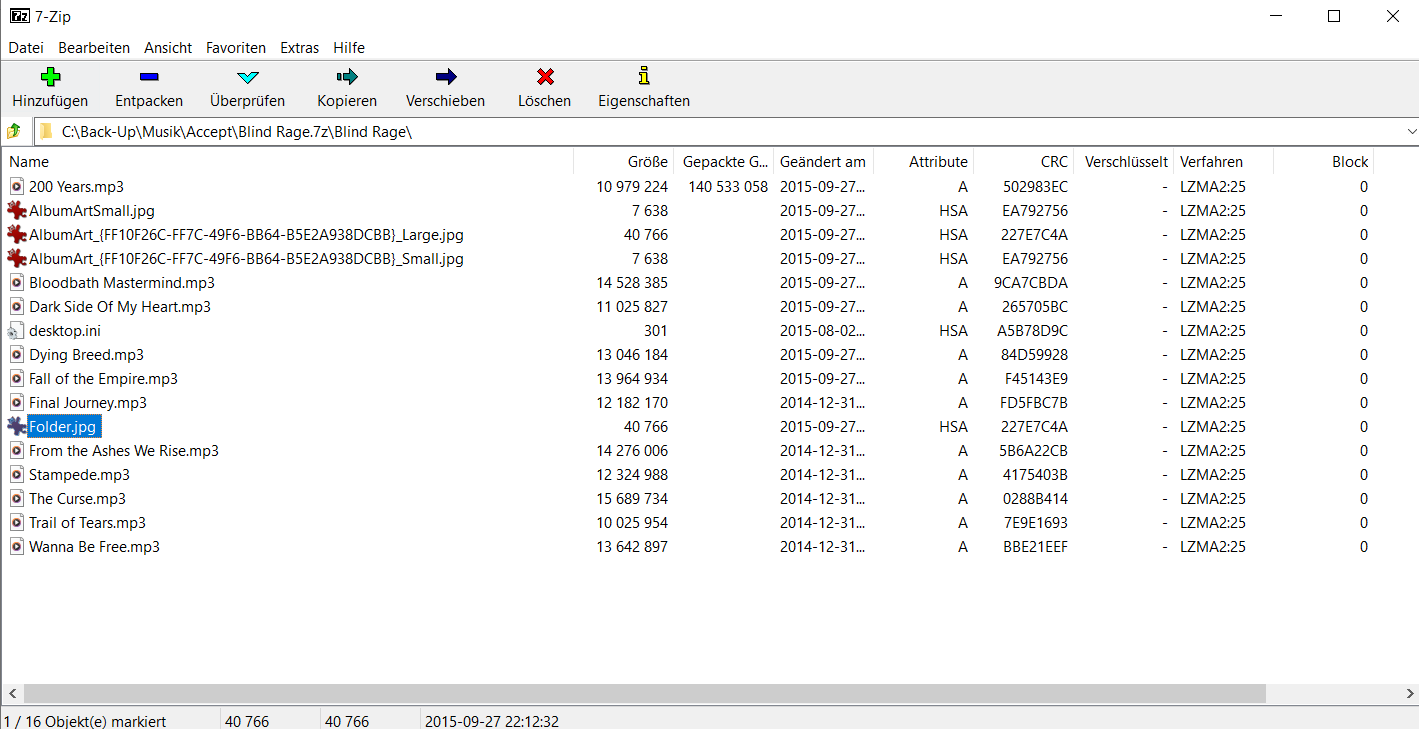The height and width of the screenshot is (729, 1419).
Task: Click the Dark Side Of My Heart.mp3 icon
Action: click(x=17, y=307)
